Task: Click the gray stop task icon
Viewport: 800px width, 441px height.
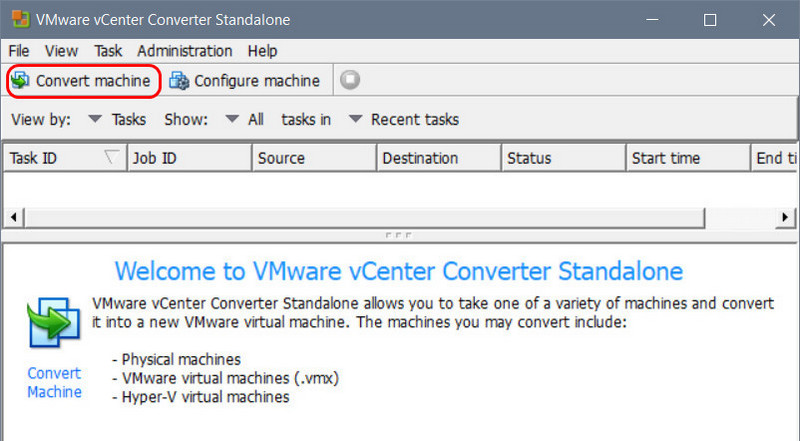Action: [350, 80]
